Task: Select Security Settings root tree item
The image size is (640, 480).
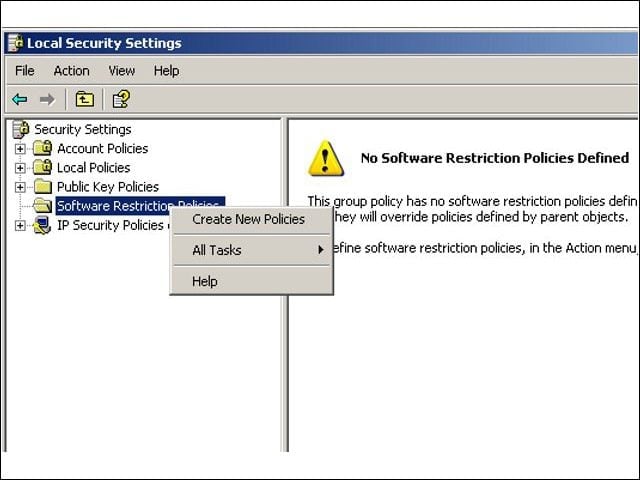Action: click(x=82, y=129)
